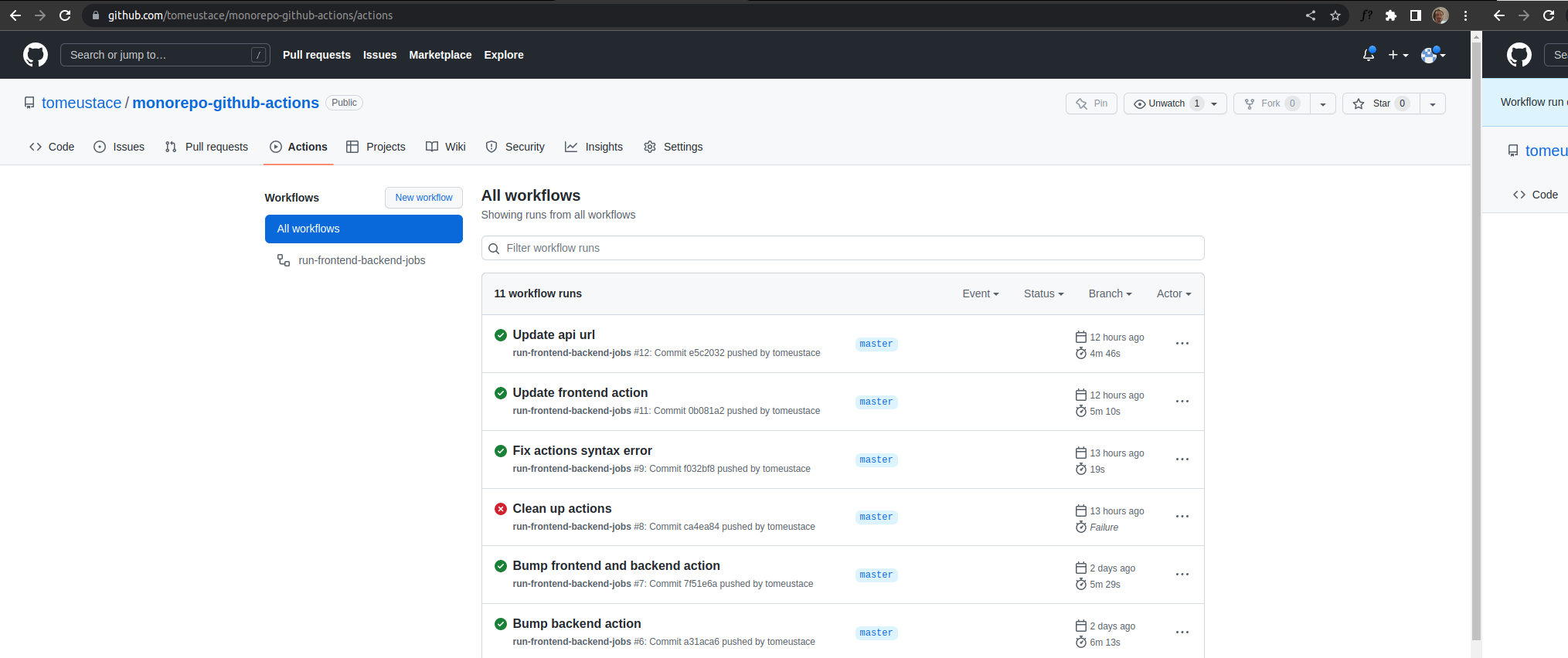Open the Update frontend action run
Screen dimensions: 1568x658
580,392
